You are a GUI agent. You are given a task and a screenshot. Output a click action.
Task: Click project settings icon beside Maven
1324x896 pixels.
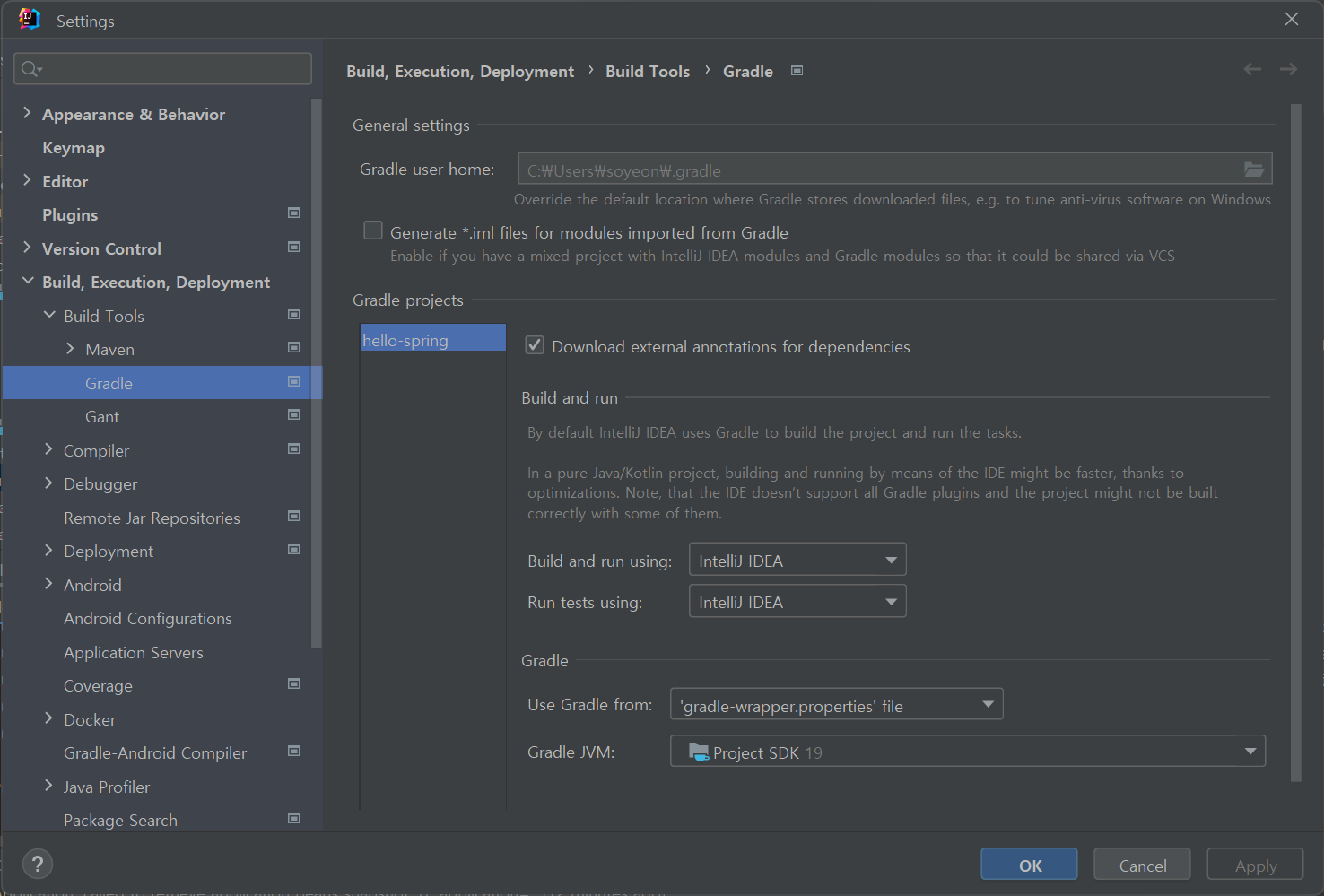coord(293,347)
